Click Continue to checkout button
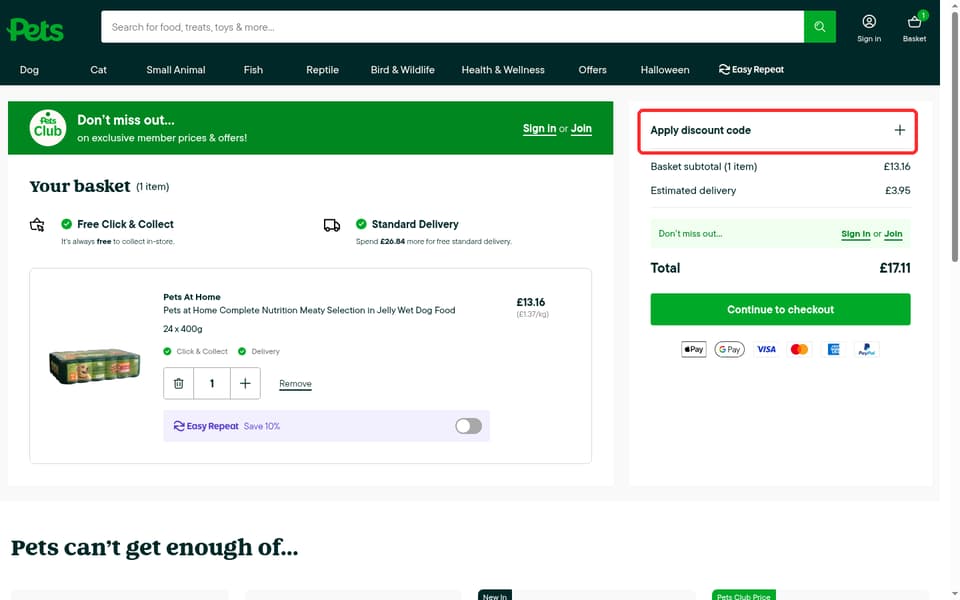 [780, 309]
